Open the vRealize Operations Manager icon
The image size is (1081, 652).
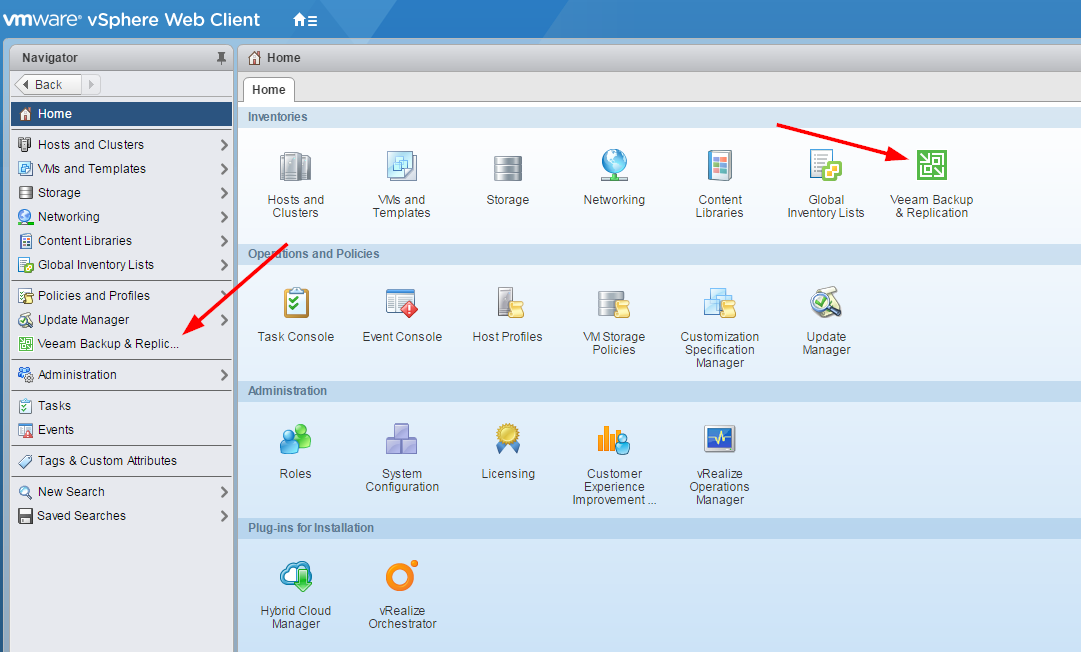[719, 438]
